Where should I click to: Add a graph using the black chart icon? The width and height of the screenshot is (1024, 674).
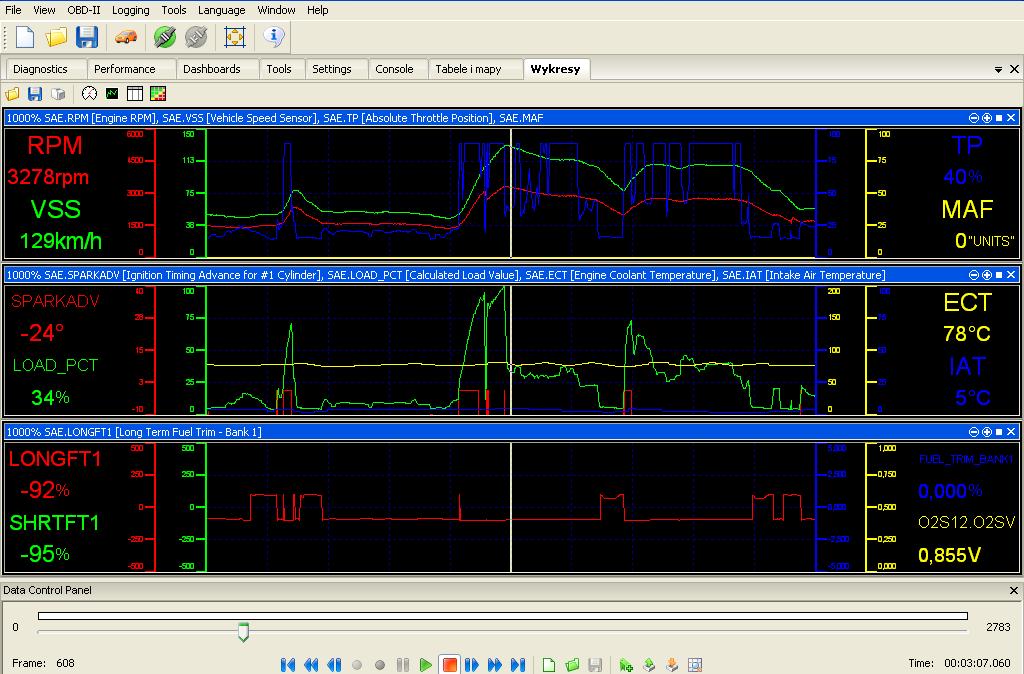112,94
